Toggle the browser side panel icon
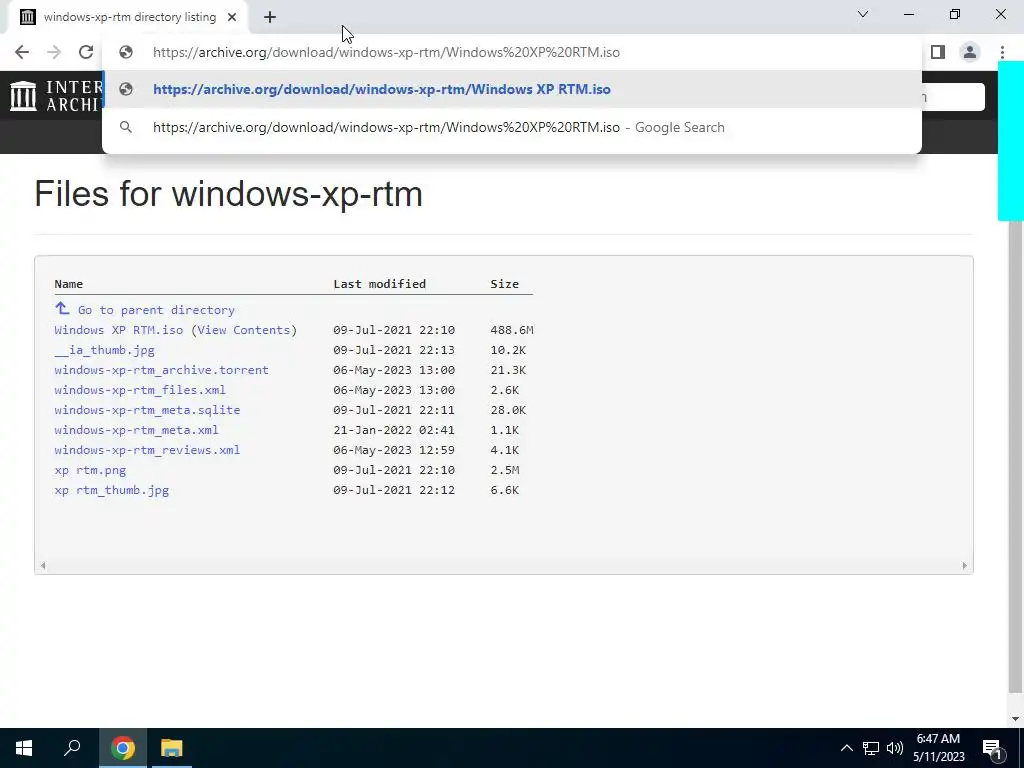This screenshot has height=768, width=1024. click(x=938, y=52)
